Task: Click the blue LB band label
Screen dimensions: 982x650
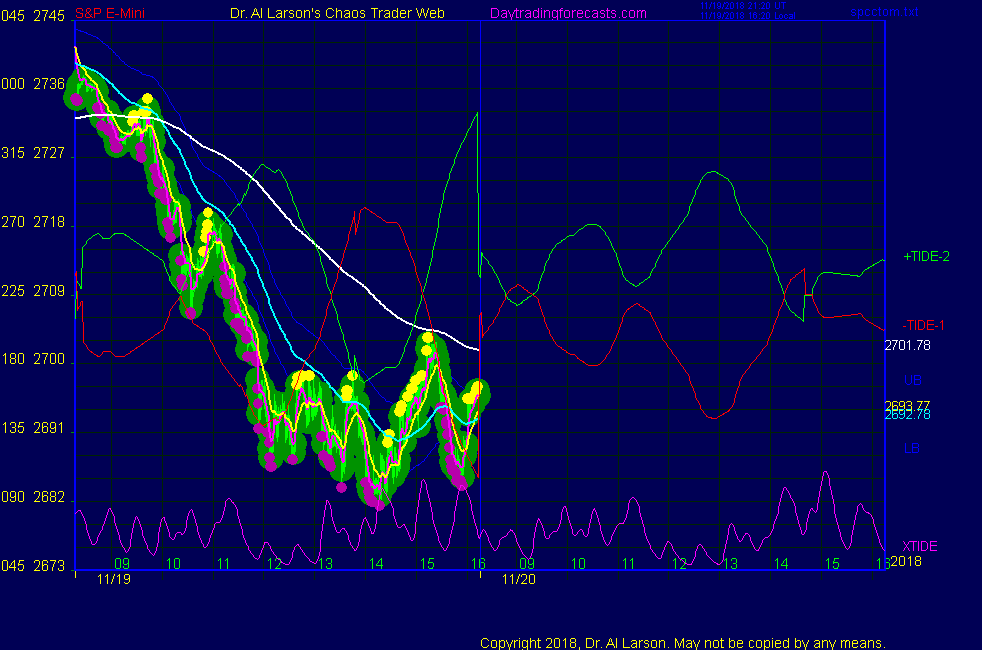Action: click(912, 448)
